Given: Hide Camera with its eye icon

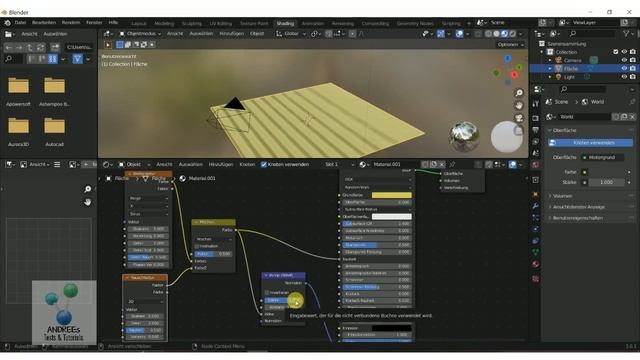Looking at the screenshot, I should [x=624, y=60].
